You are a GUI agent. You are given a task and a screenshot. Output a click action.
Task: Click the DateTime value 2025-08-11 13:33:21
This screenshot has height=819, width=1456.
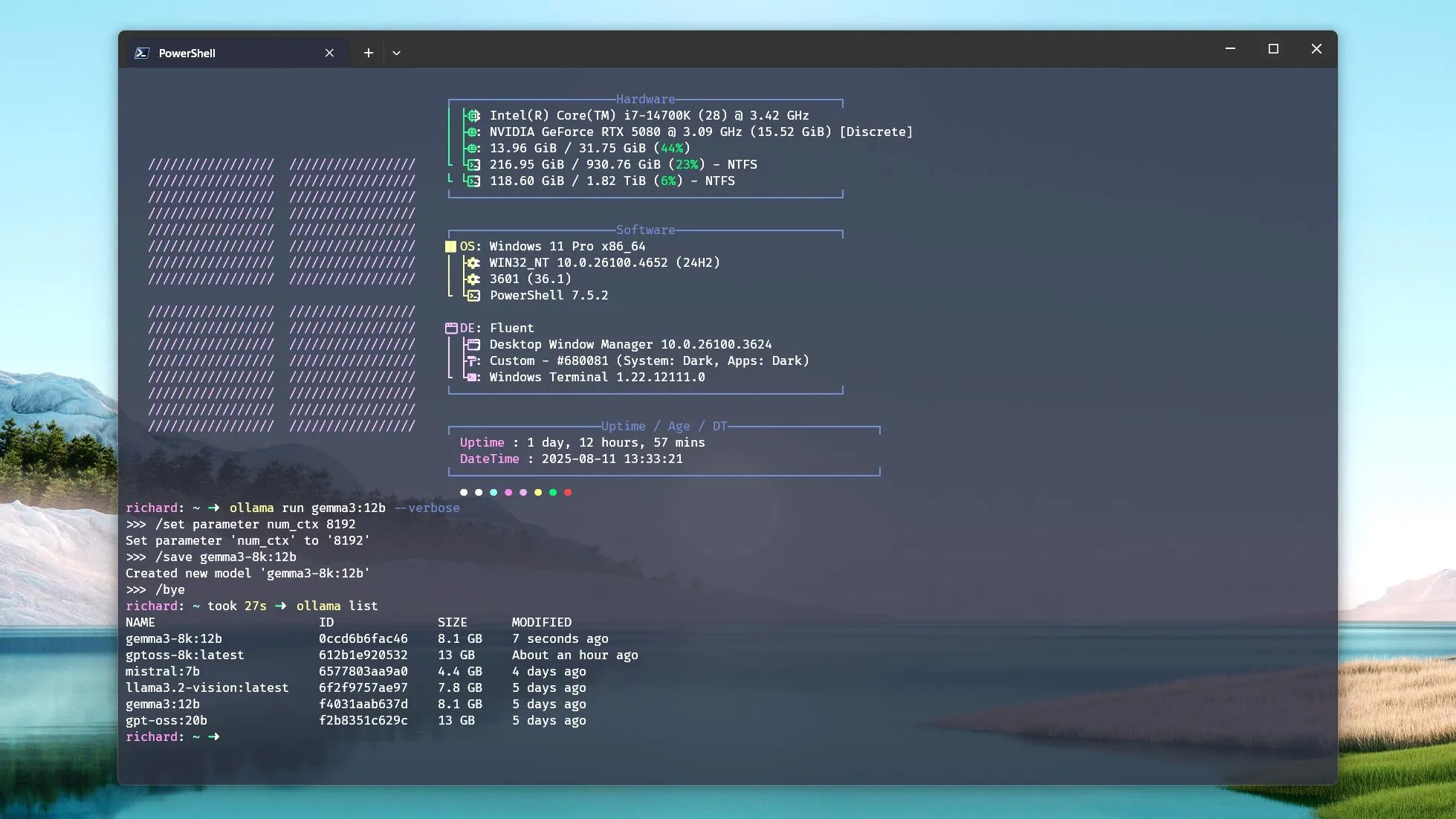tap(612, 459)
